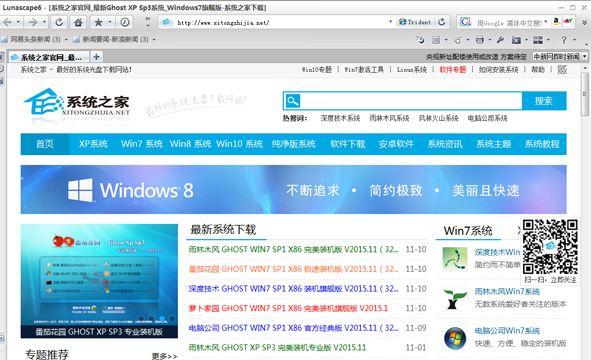The image size is (592, 360).
Task: Click the 电脑公司Win7系统 Windows orb icon
Action: click(455, 338)
